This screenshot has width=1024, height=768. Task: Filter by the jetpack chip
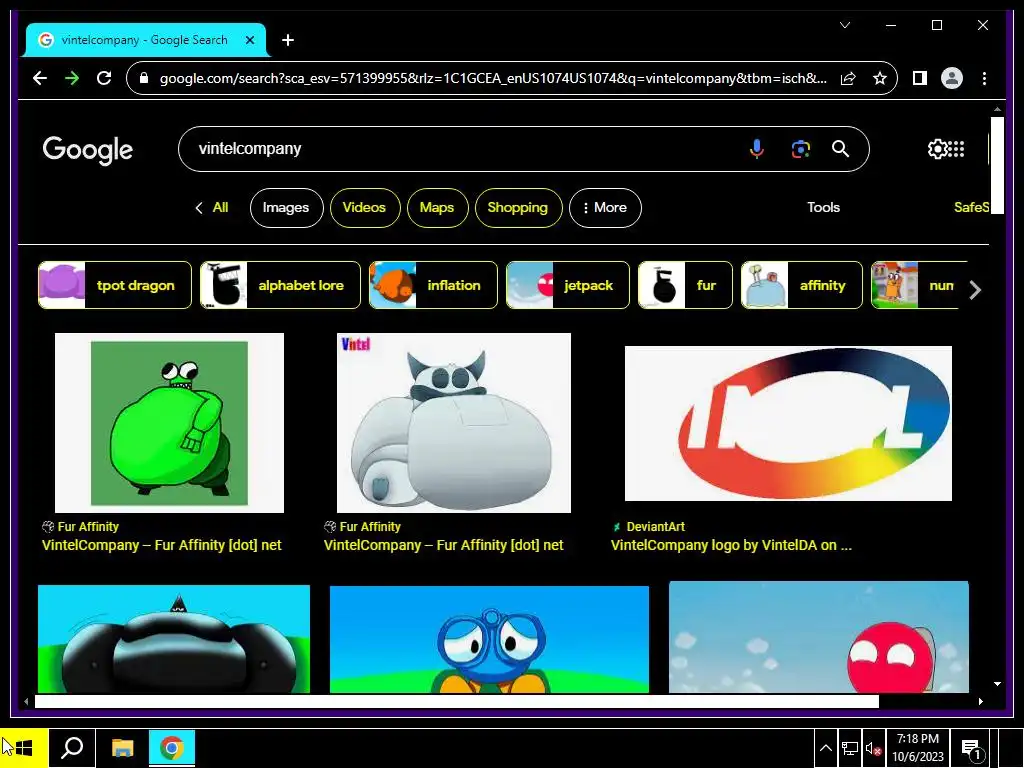(x=568, y=285)
